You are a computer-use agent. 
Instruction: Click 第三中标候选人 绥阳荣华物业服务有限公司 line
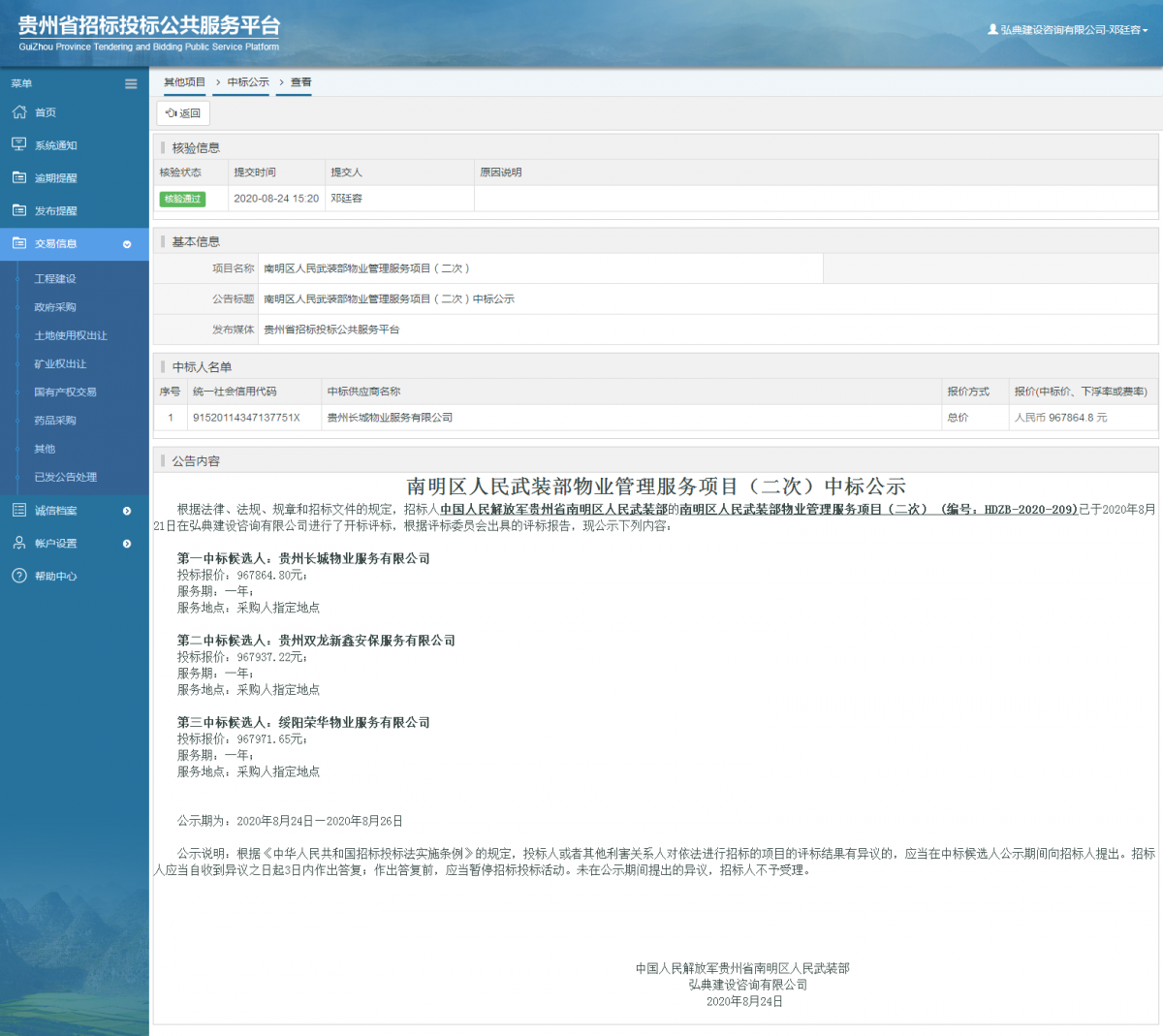tap(303, 723)
